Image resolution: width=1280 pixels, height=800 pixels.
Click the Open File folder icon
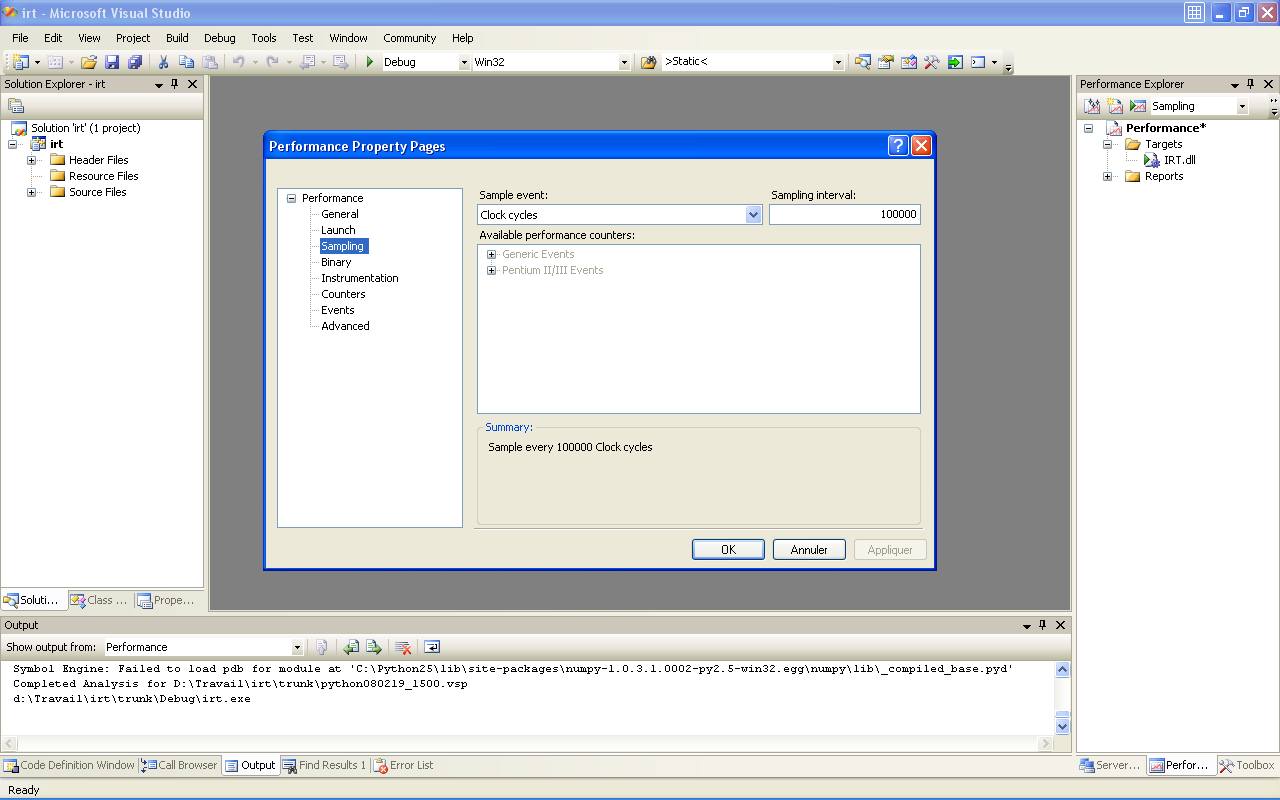click(89, 62)
